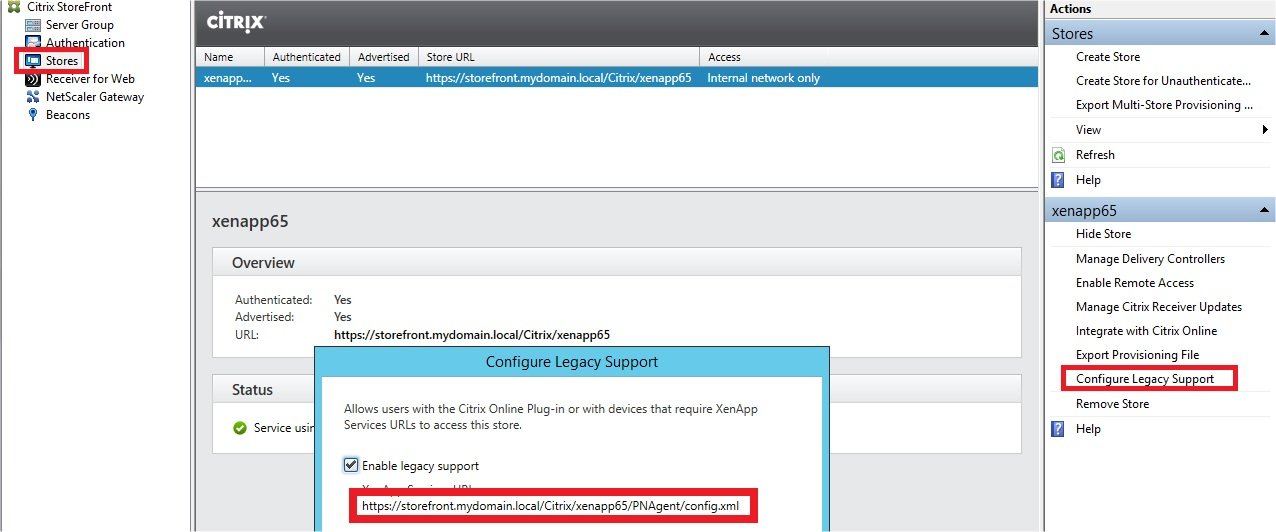
Task: Select the Beacons pin icon
Action: [33, 115]
